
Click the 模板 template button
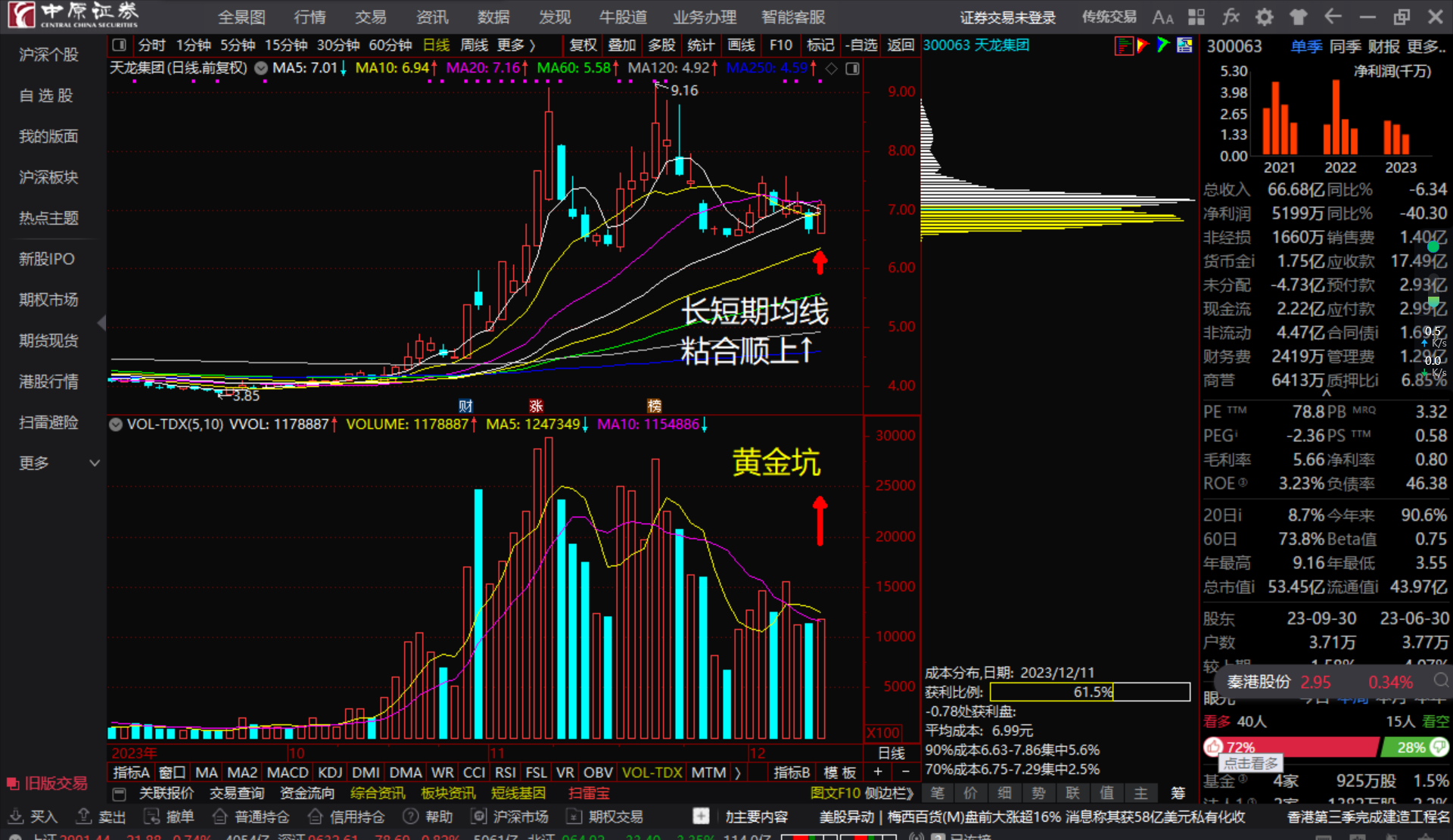(840, 773)
